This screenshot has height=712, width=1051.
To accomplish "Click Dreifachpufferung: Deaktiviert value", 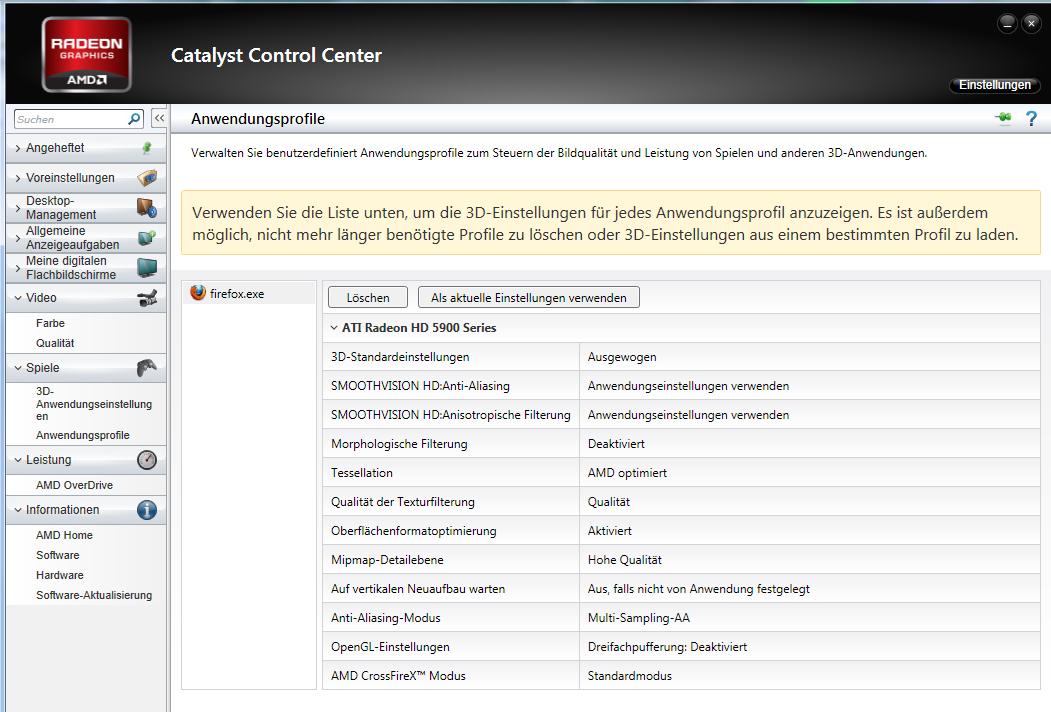I will tap(667, 647).
